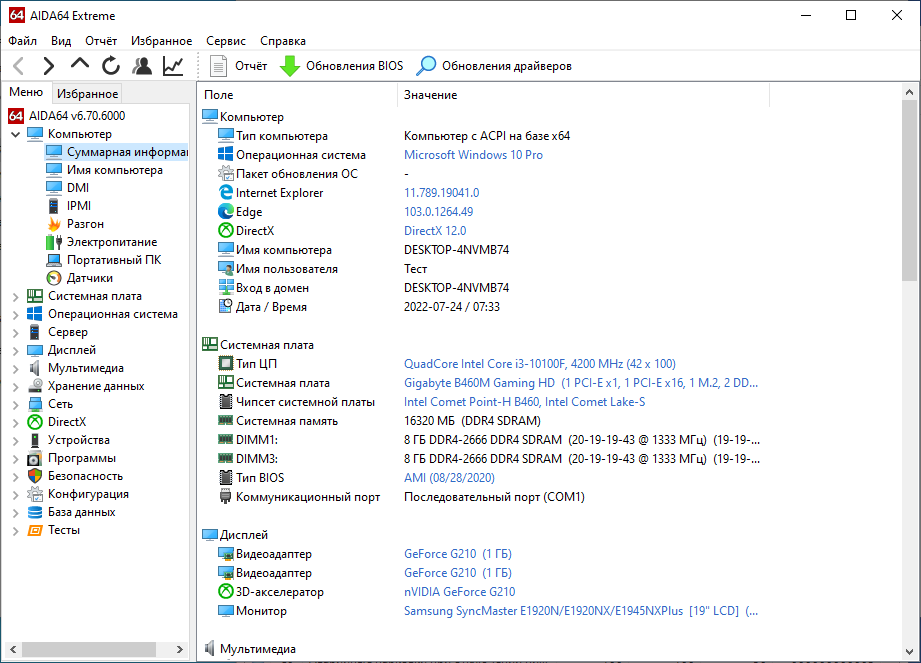Image resolution: width=921 pixels, height=663 pixels.
Task: Click the Системная плата motherboard icon in tree
Action: pyautogui.click(x=35, y=296)
